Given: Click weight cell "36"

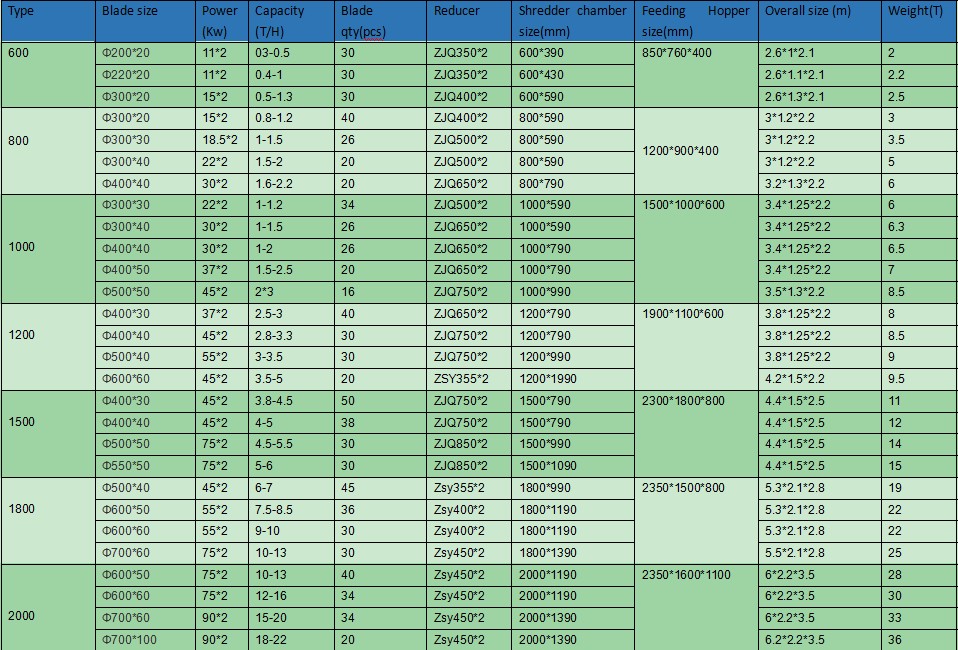Looking at the screenshot, I should click(920, 640).
